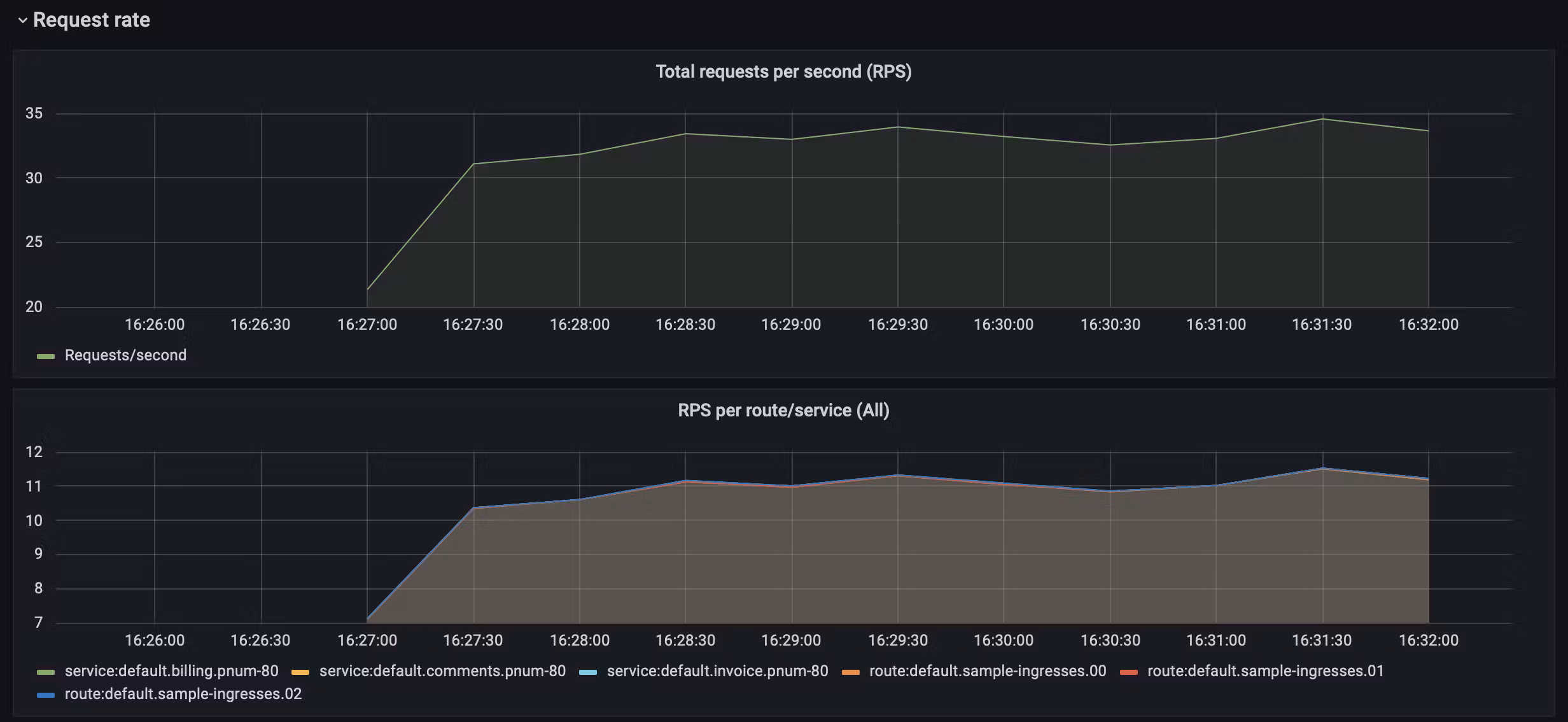1568x722 pixels.
Task: Click 16:27:30 data point on per-route graph
Action: point(473,507)
